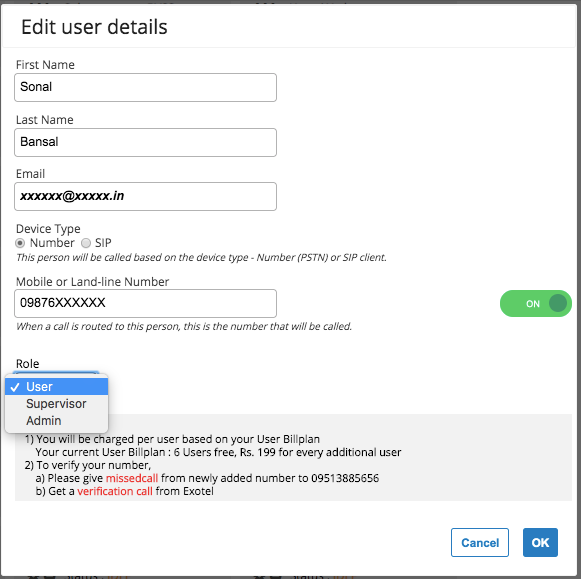
Task: Click the 'Your current User Billplan' line
Action: click(218, 452)
